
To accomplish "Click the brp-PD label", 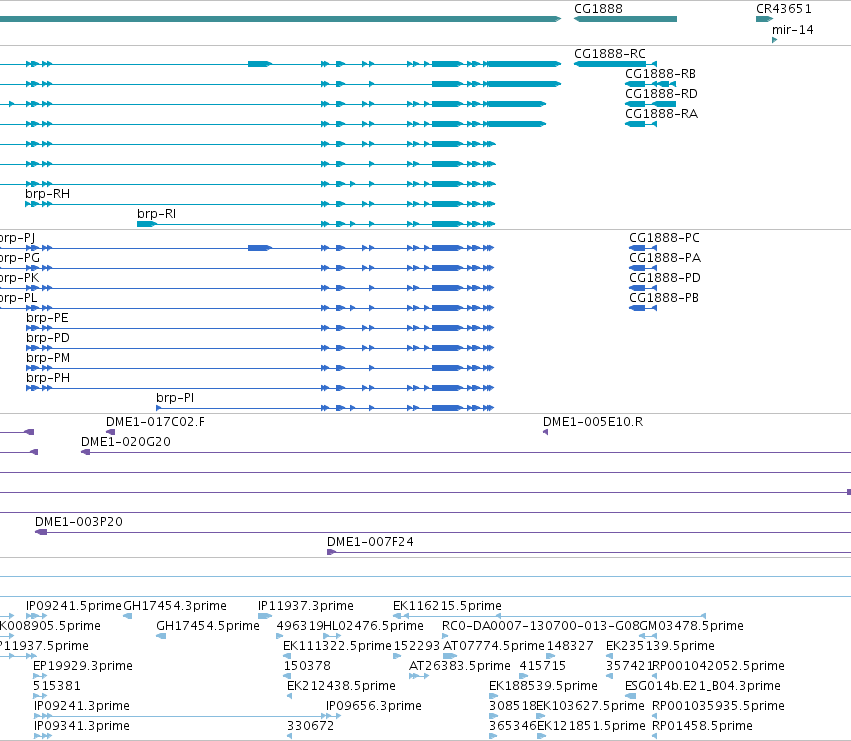I will point(48,338).
